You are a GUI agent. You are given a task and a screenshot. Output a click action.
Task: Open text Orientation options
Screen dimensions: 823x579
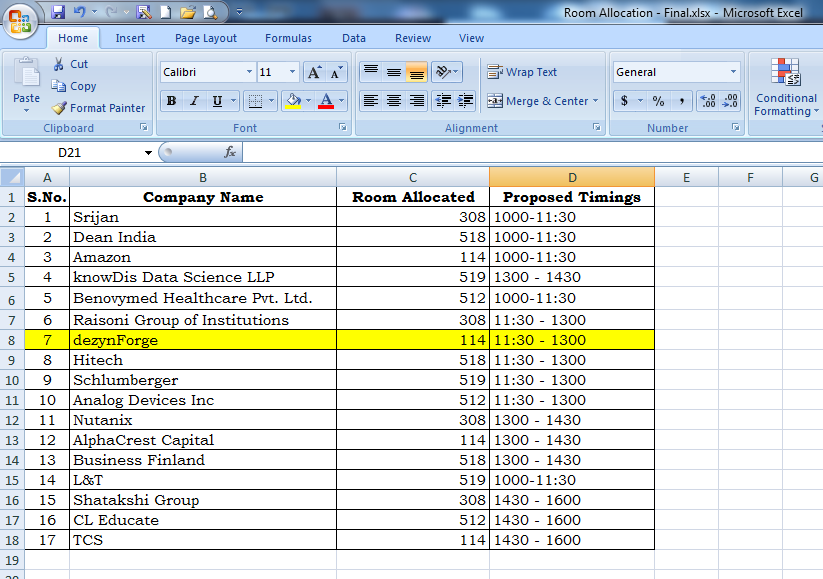click(447, 72)
